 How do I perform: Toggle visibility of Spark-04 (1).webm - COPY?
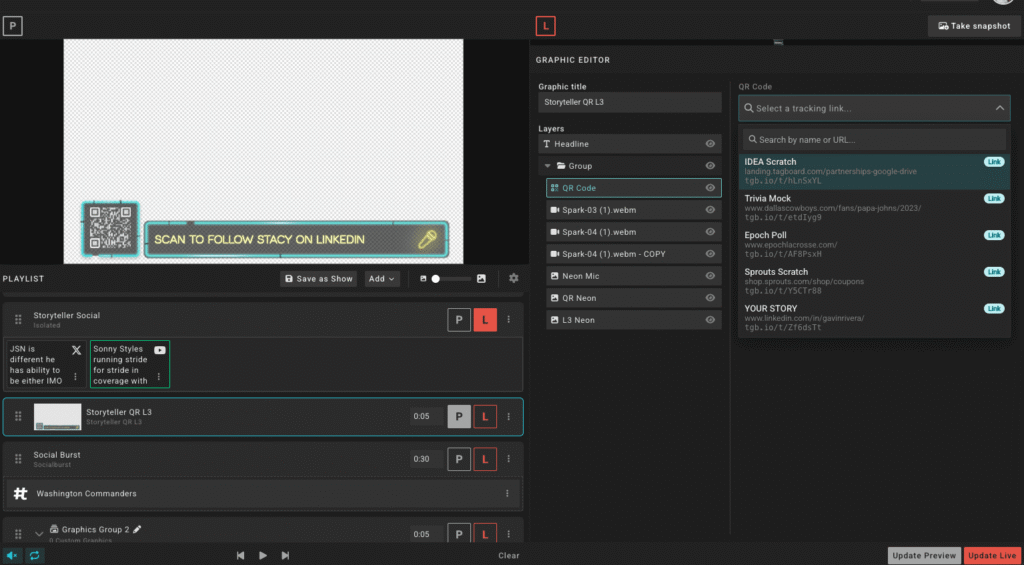point(710,254)
